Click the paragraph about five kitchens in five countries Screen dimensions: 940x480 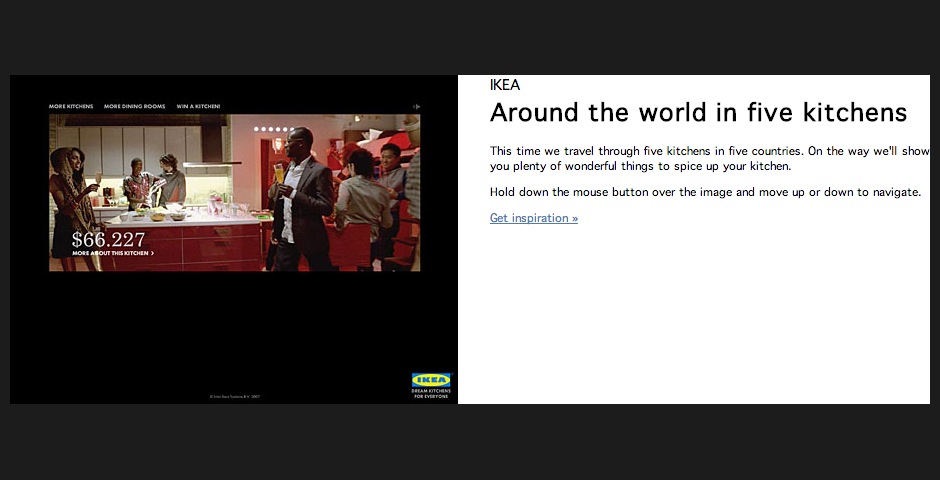(x=710, y=159)
